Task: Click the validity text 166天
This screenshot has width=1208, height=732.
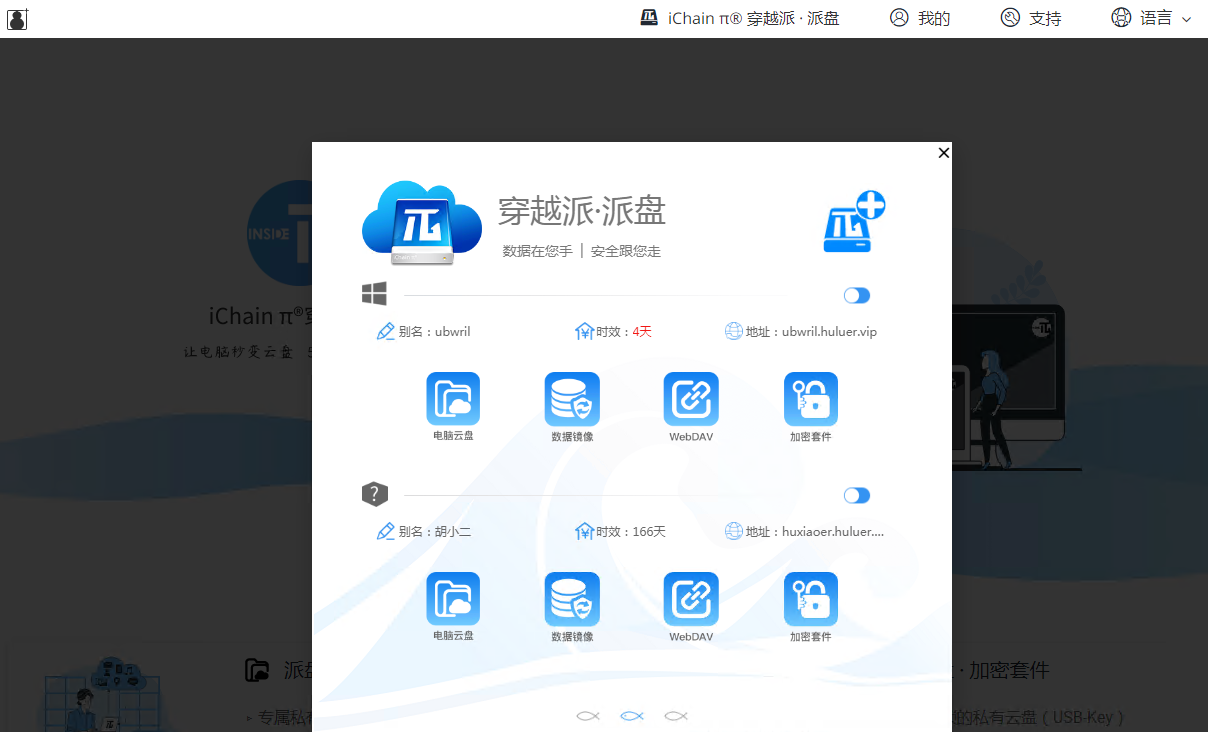Action: 649,532
